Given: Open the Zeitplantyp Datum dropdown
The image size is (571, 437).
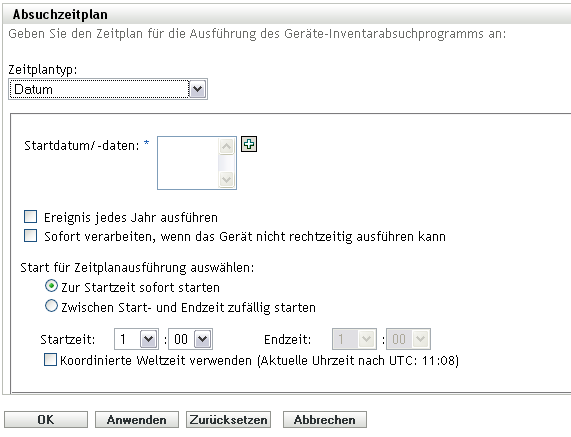Looking at the screenshot, I should click(108, 89).
